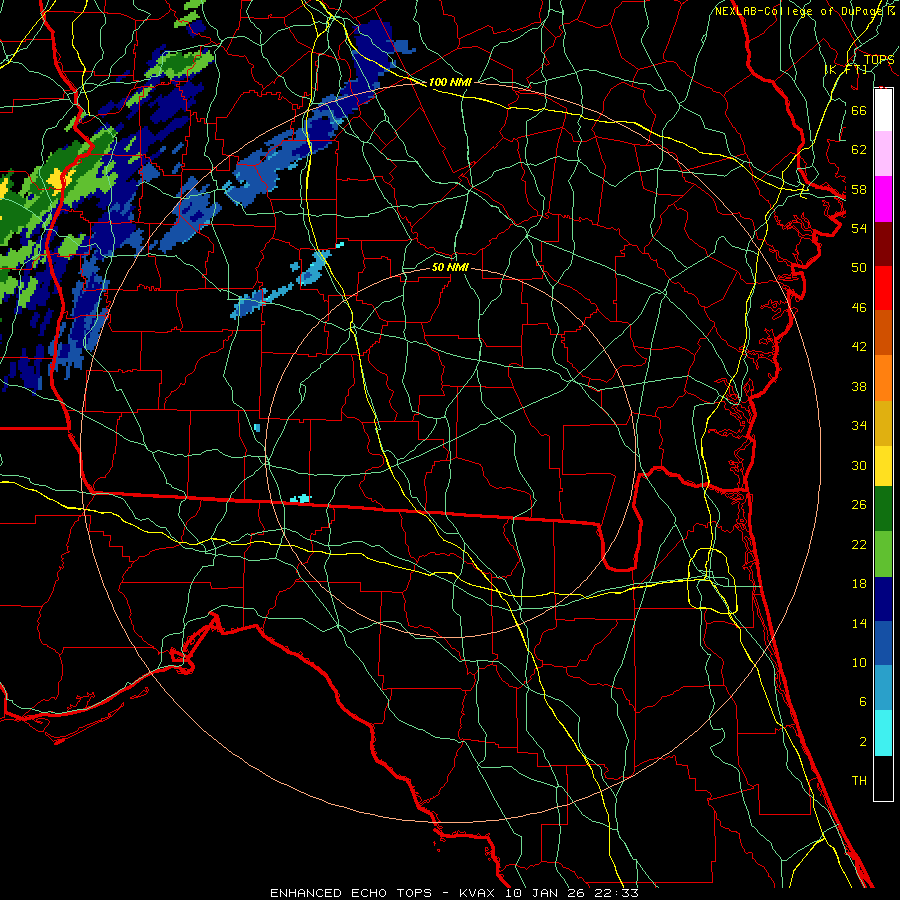
Task: Click the legend value 10
Action: [x=859, y=662]
